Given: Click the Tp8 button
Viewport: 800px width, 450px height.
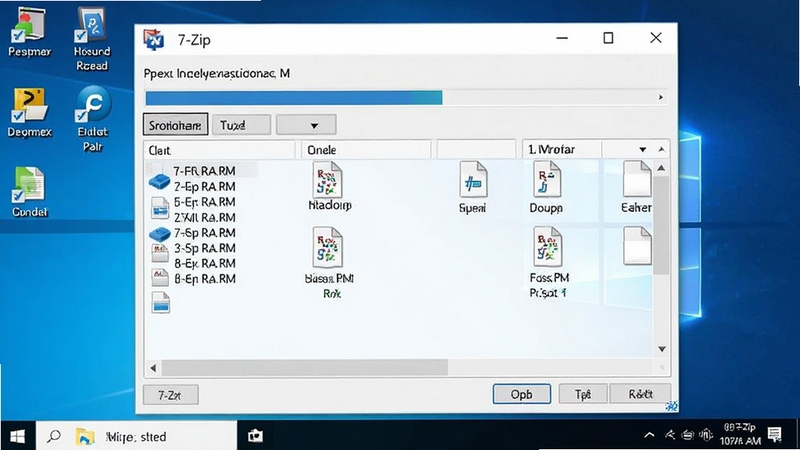Looking at the screenshot, I should [583, 394].
